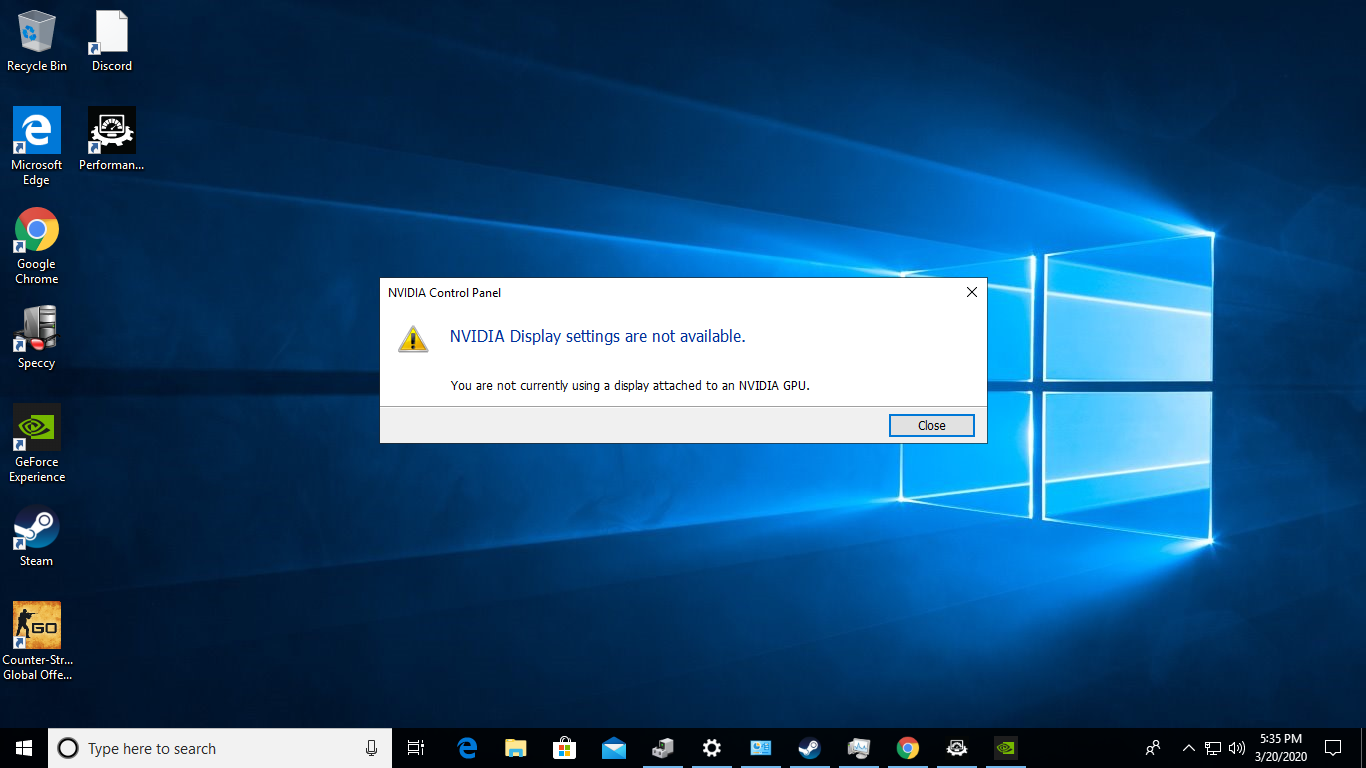Viewport: 1366px width, 768px height.
Task: Open the Windows Start menu
Action: coord(24,748)
